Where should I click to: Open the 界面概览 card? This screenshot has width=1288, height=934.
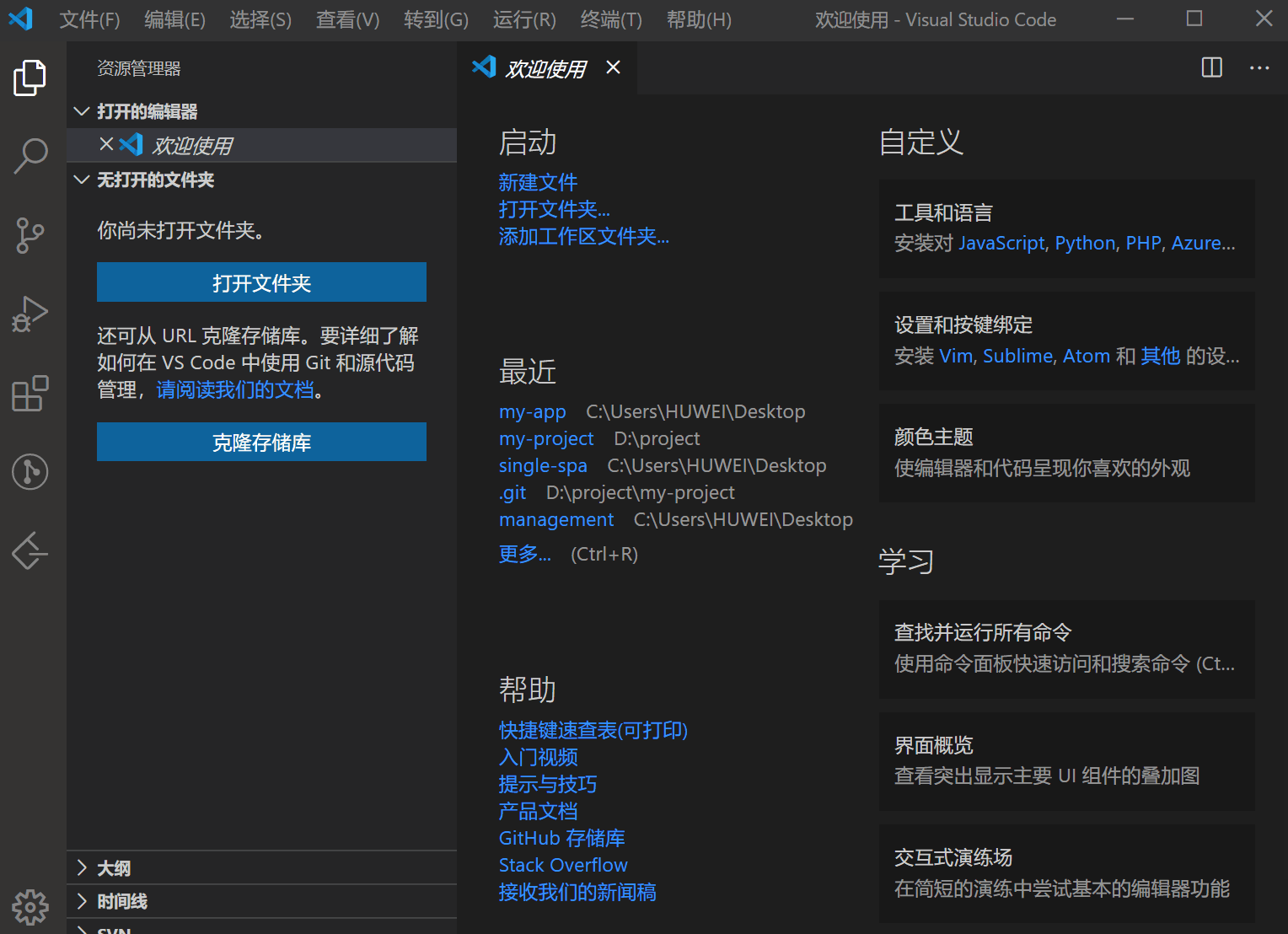coord(1066,761)
